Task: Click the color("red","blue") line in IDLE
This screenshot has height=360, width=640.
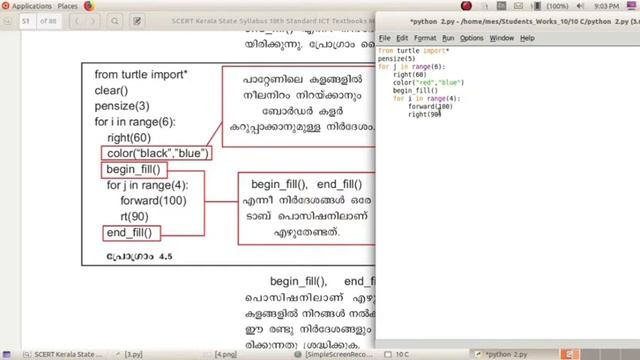Action: [428, 82]
